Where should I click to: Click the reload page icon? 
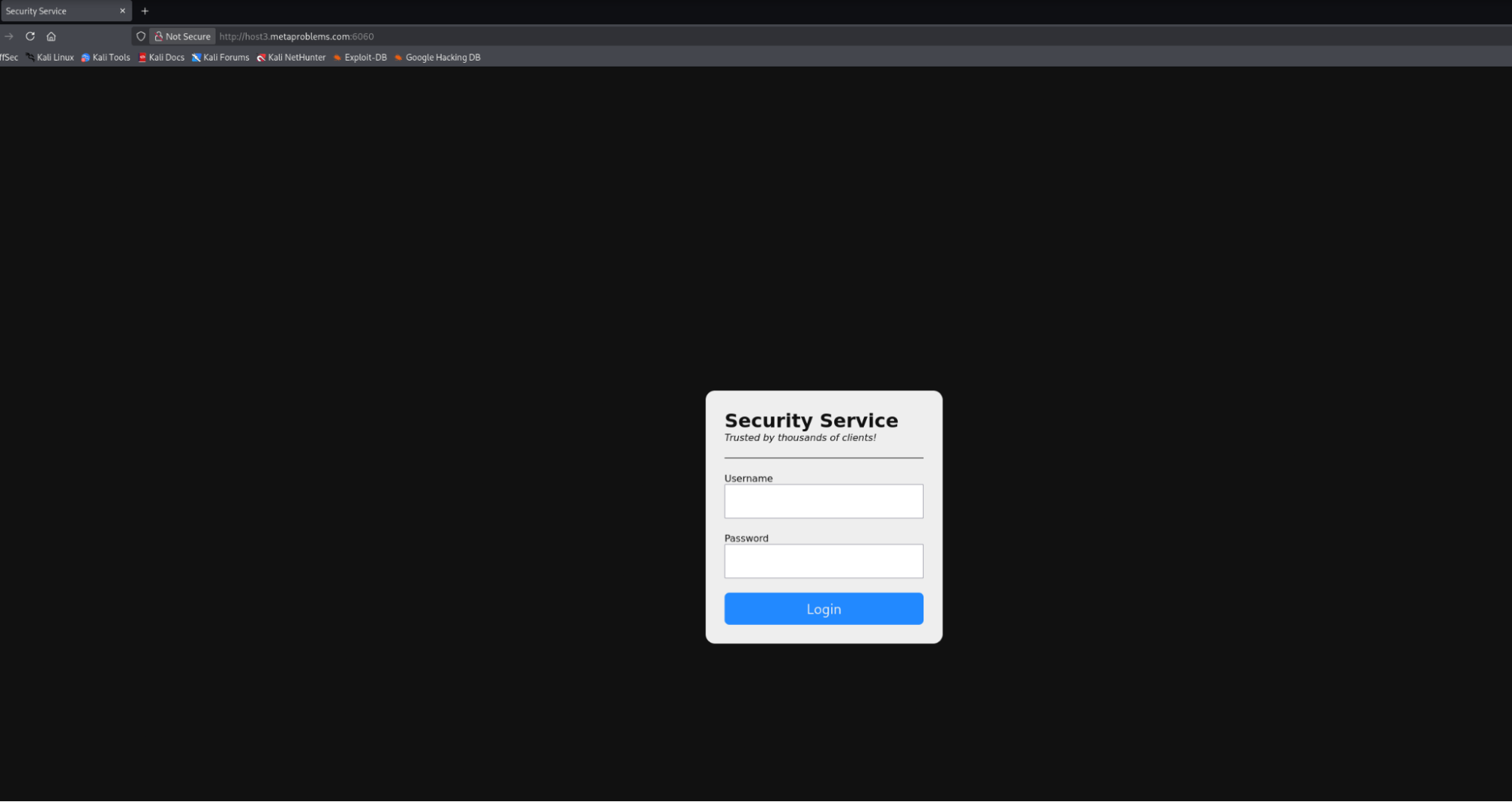(x=30, y=36)
